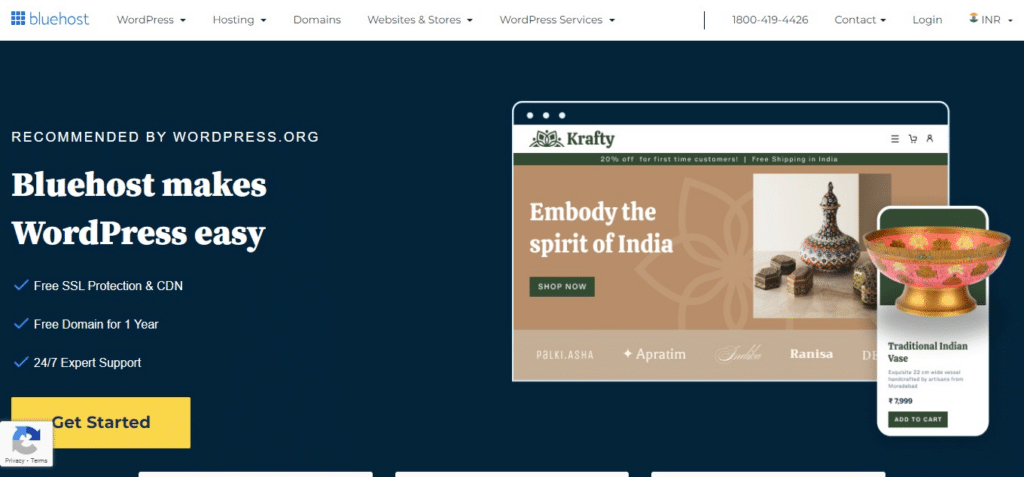Click 'Bluehost makes WordPress easy' heading
The image size is (1024, 477).
click(139, 209)
